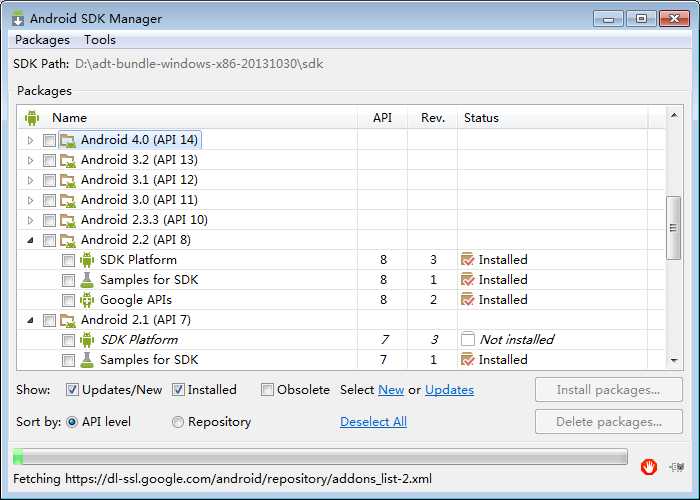
Task: Click the Rev. column header
Action: (x=433, y=118)
